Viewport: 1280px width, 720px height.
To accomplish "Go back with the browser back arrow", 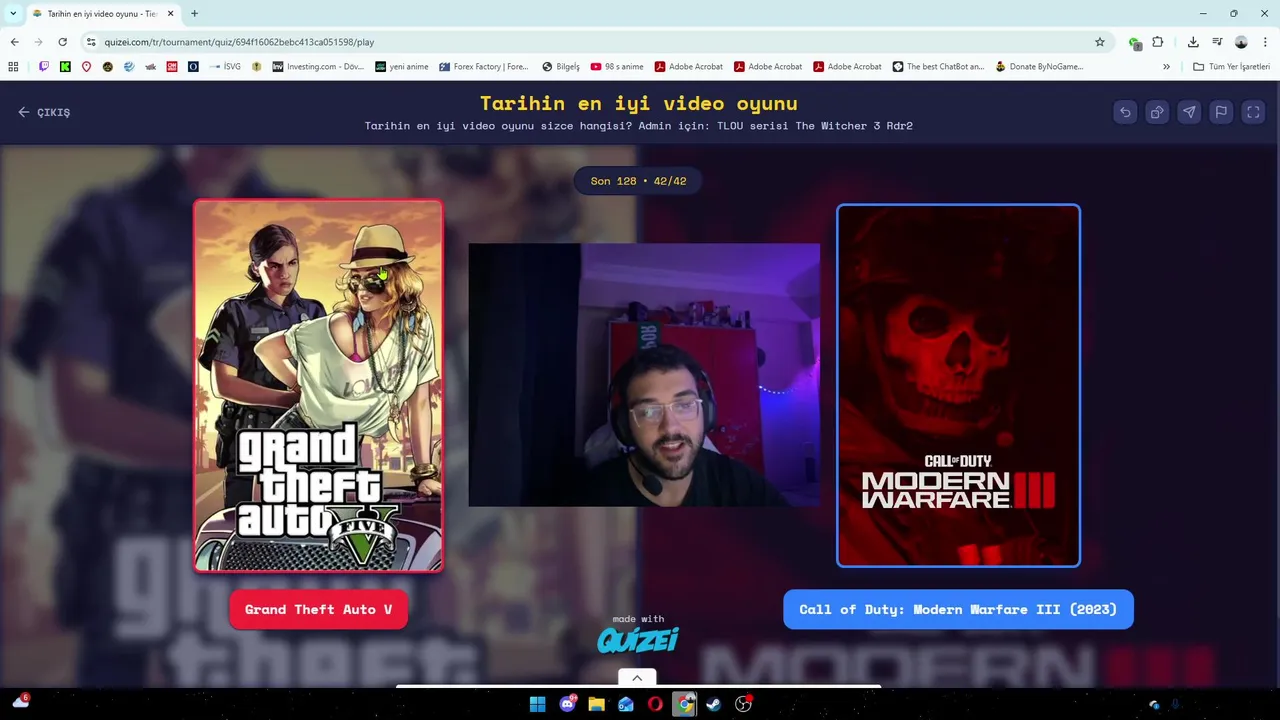I will pos(14,42).
